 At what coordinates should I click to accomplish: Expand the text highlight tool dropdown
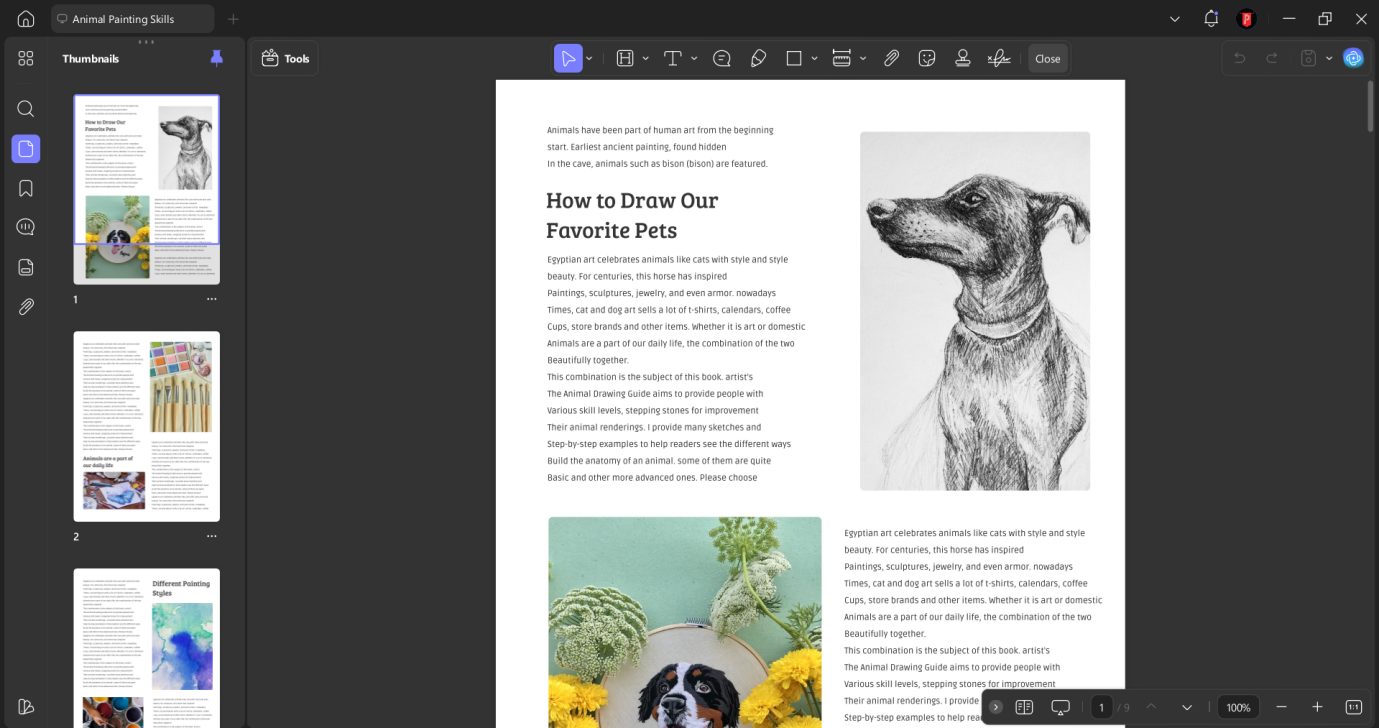coord(646,59)
